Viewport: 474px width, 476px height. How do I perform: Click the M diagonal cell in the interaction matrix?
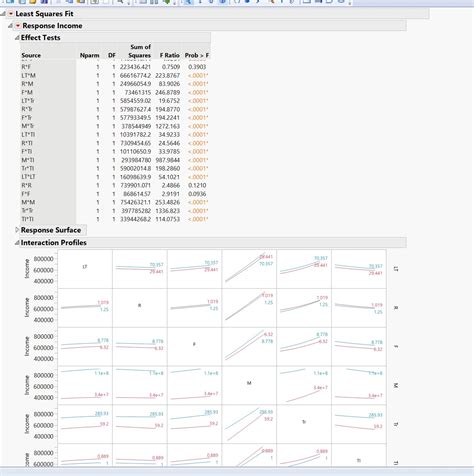(249, 385)
